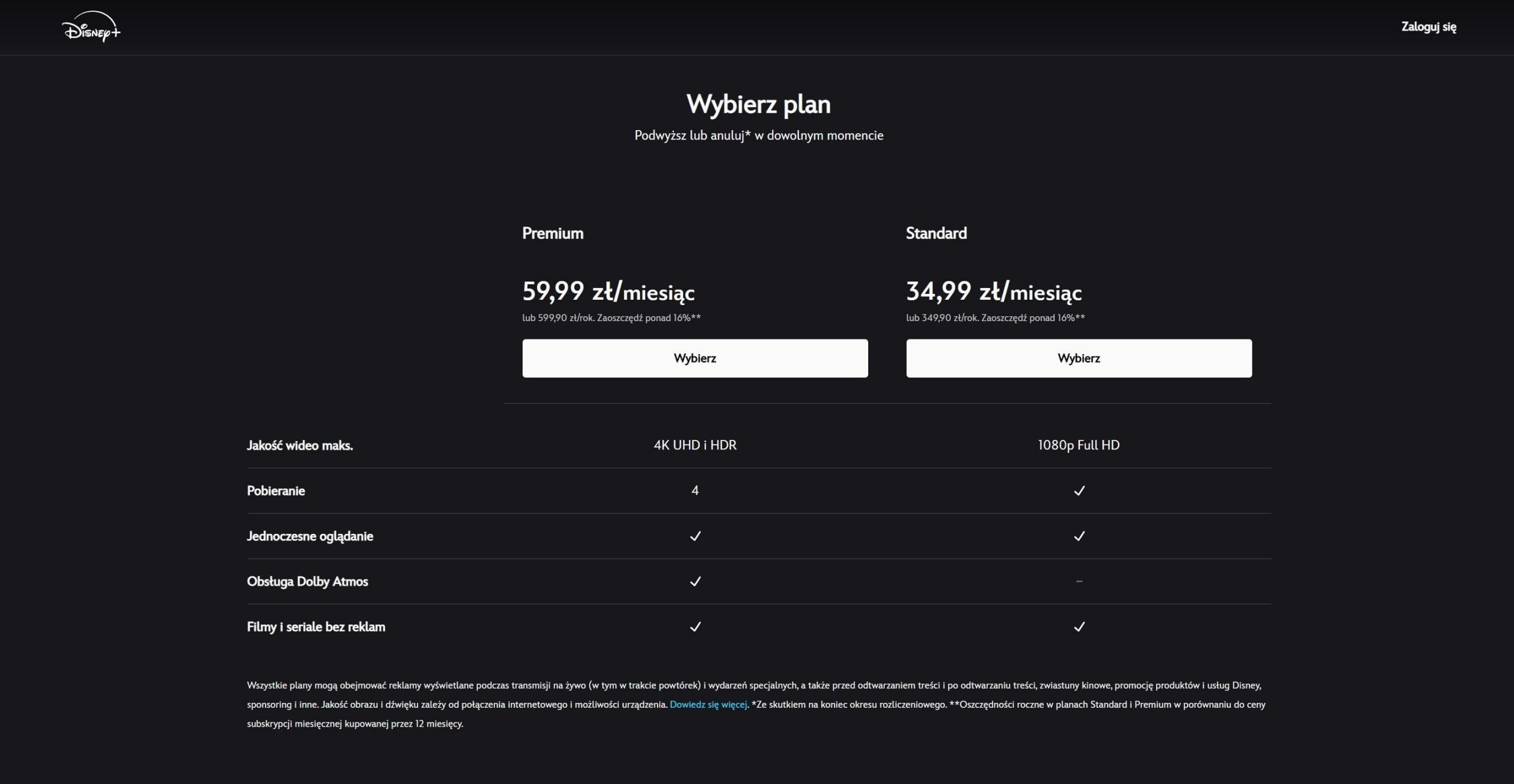Click the Disney+ logo

[91, 27]
